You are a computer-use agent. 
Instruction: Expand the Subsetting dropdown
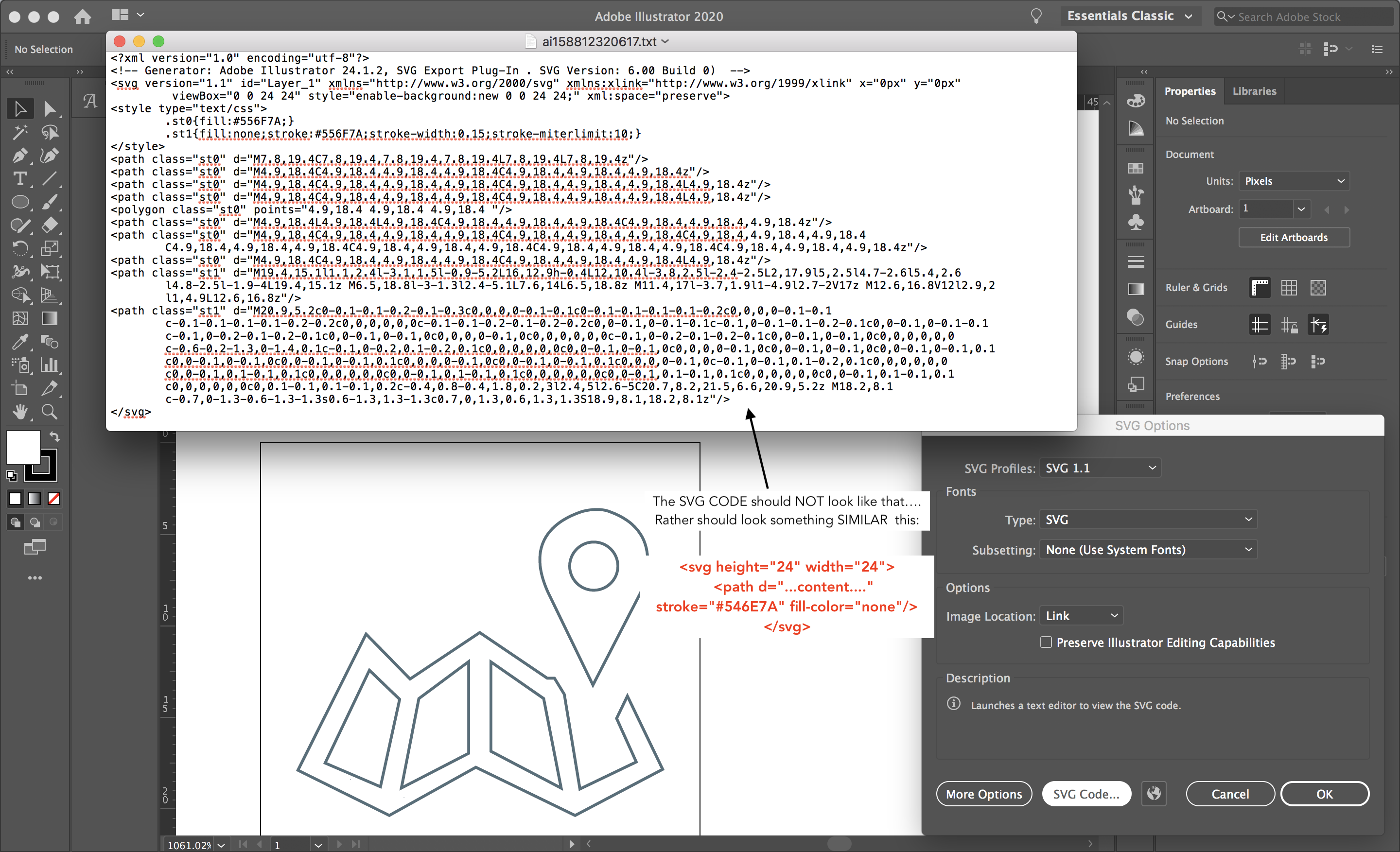pos(1148,549)
